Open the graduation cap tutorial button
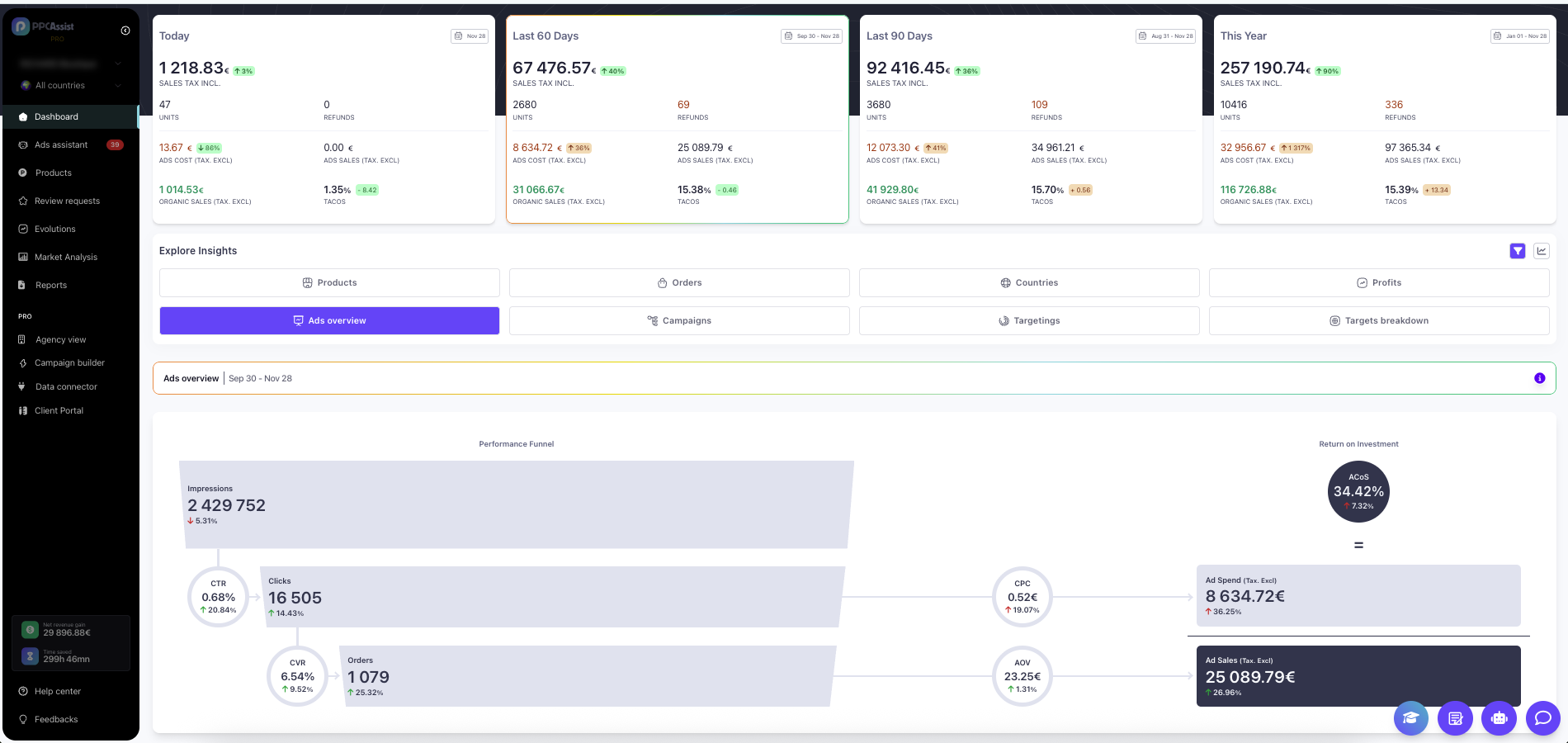1568x743 pixels. click(x=1410, y=718)
